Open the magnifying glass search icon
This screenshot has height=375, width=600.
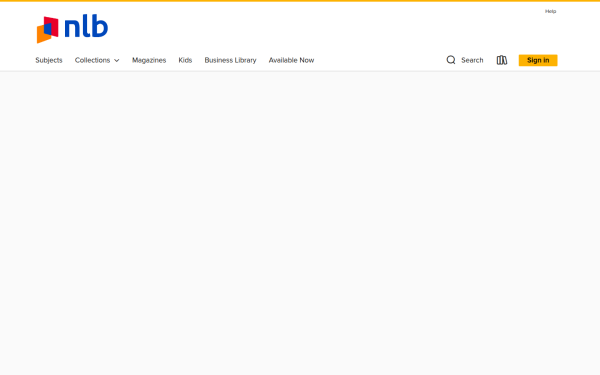pos(451,60)
